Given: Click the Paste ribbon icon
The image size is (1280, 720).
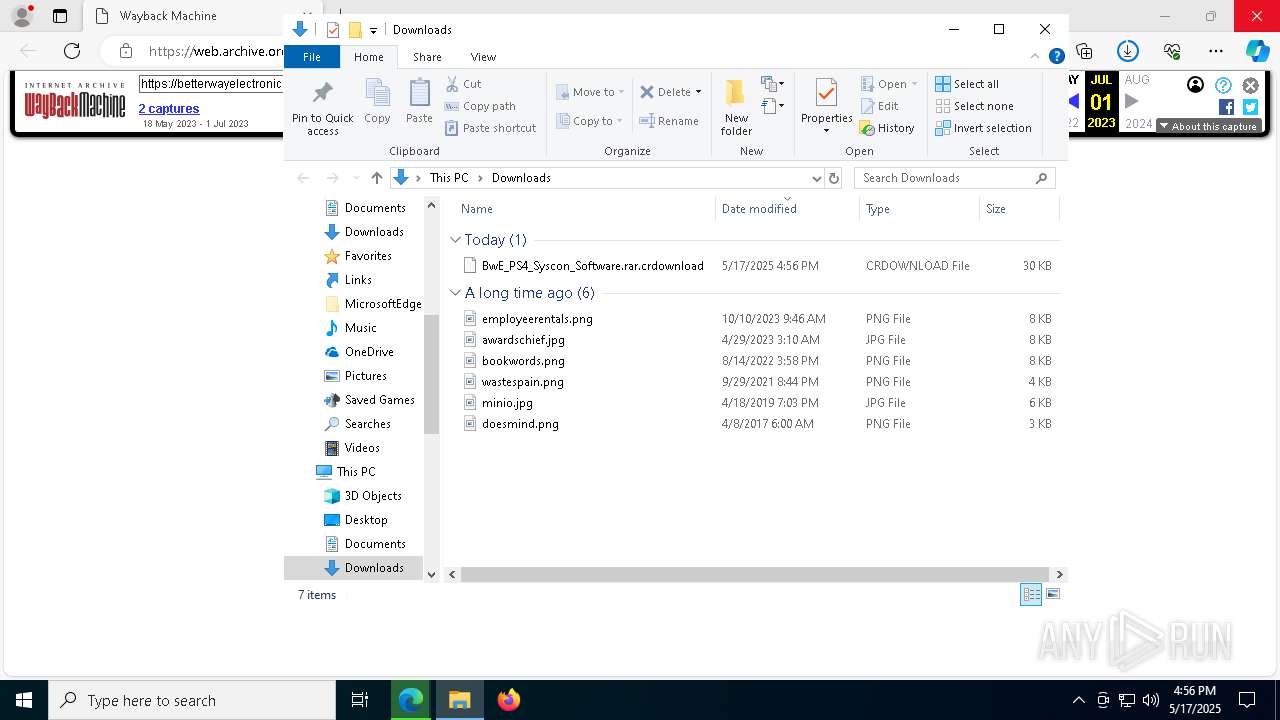Looking at the screenshot, I should 419,102.
